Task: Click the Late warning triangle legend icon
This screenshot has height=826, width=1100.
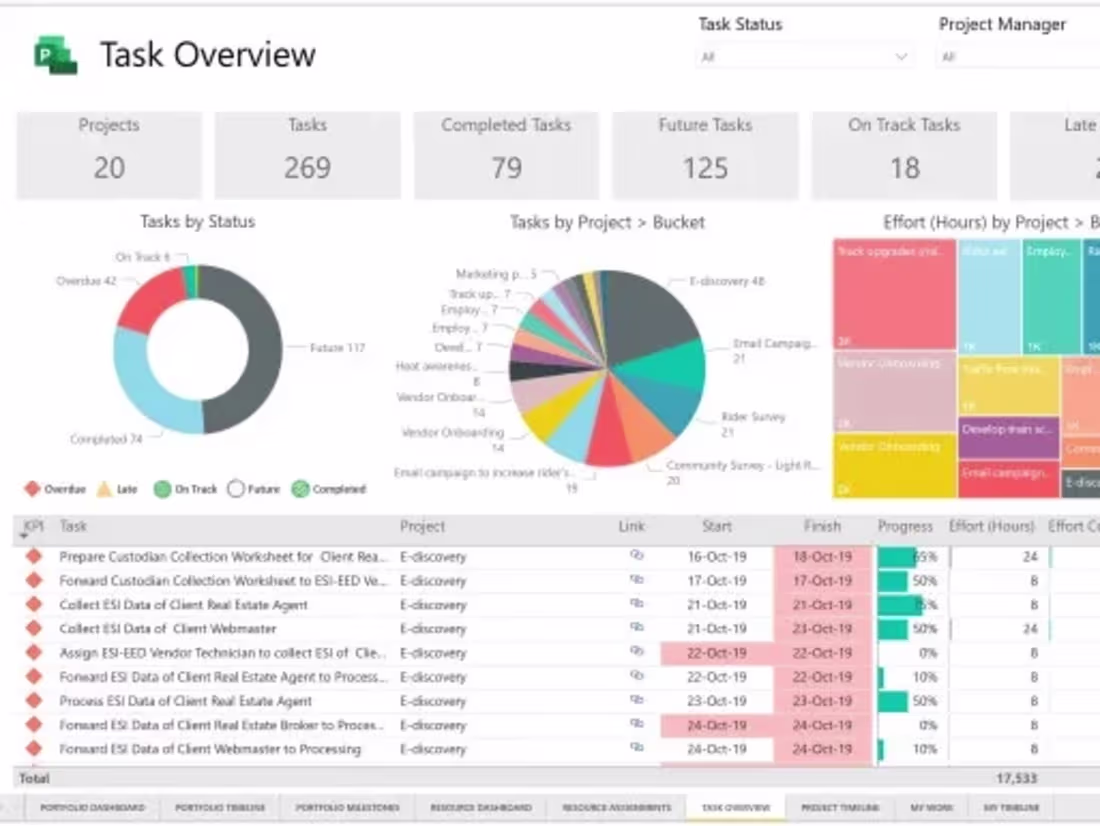Action: [103, 489]
